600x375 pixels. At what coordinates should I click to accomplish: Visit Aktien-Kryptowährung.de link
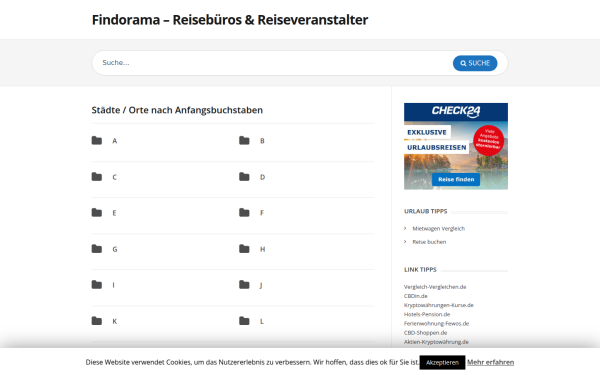click(436, 342)
